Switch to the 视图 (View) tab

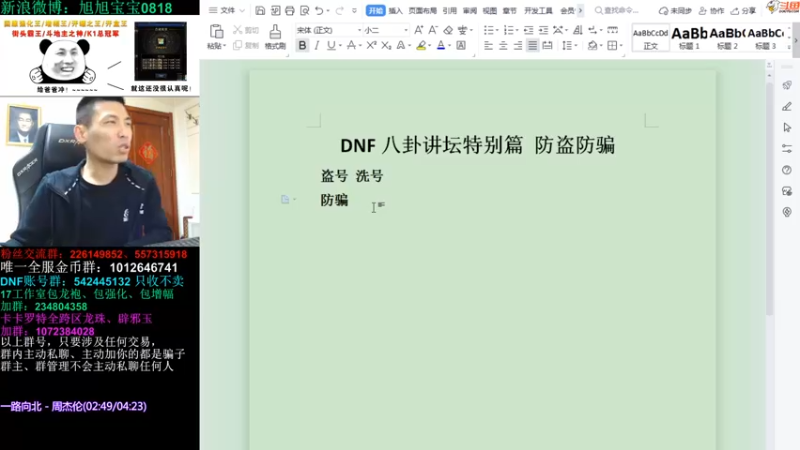point(490,10)
